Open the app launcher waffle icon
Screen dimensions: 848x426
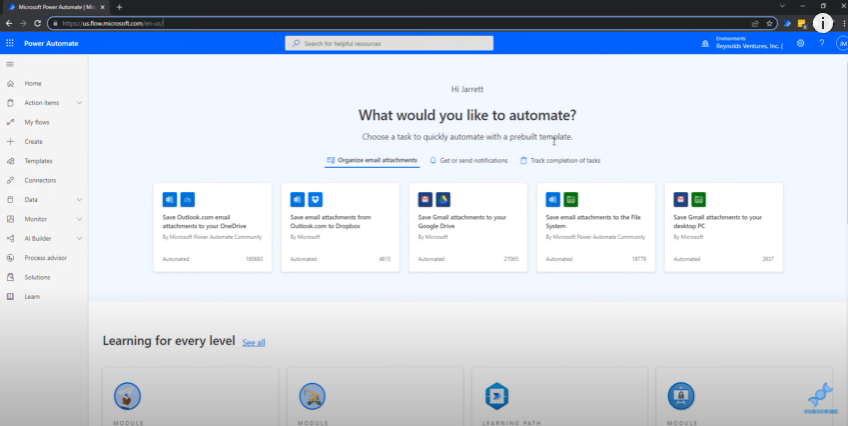point(10,43)
